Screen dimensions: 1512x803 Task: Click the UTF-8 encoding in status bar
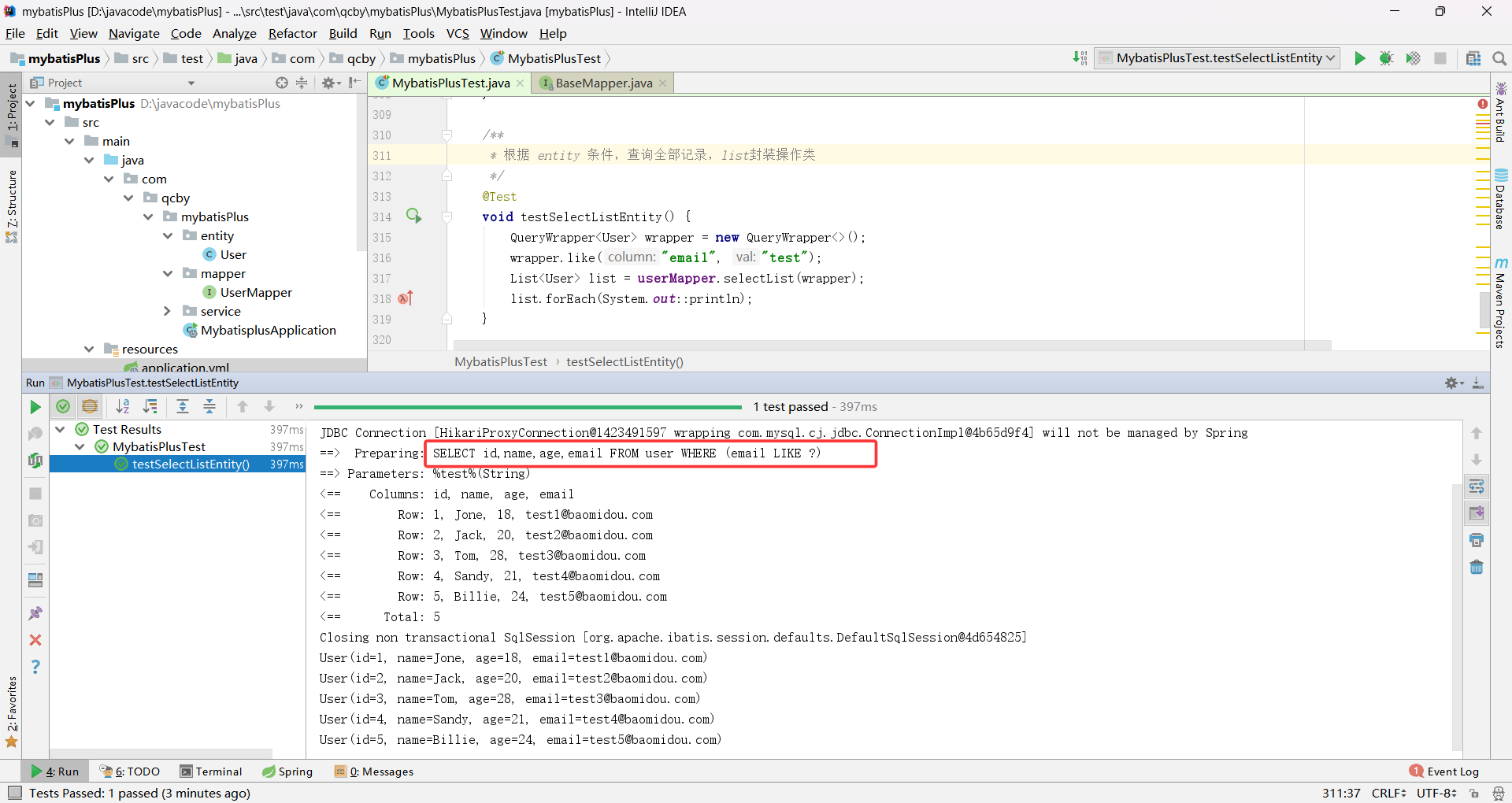pos(1436,793)
